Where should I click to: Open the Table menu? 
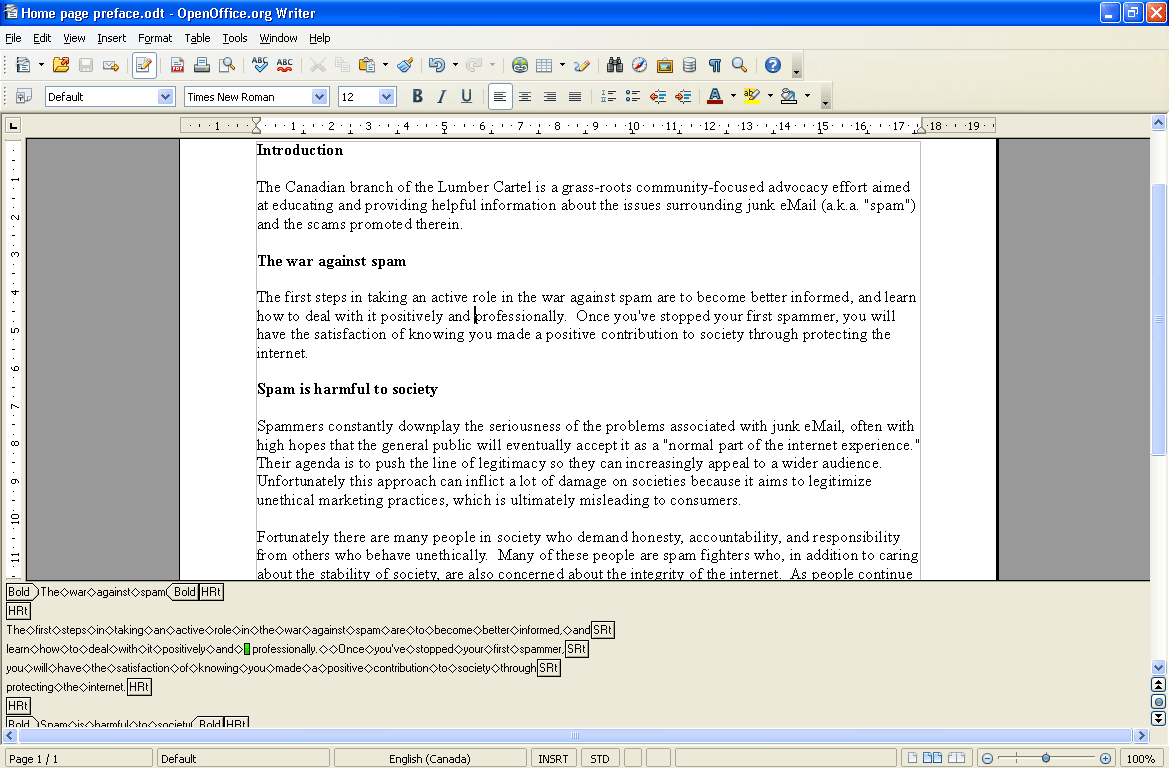(197, 38)
